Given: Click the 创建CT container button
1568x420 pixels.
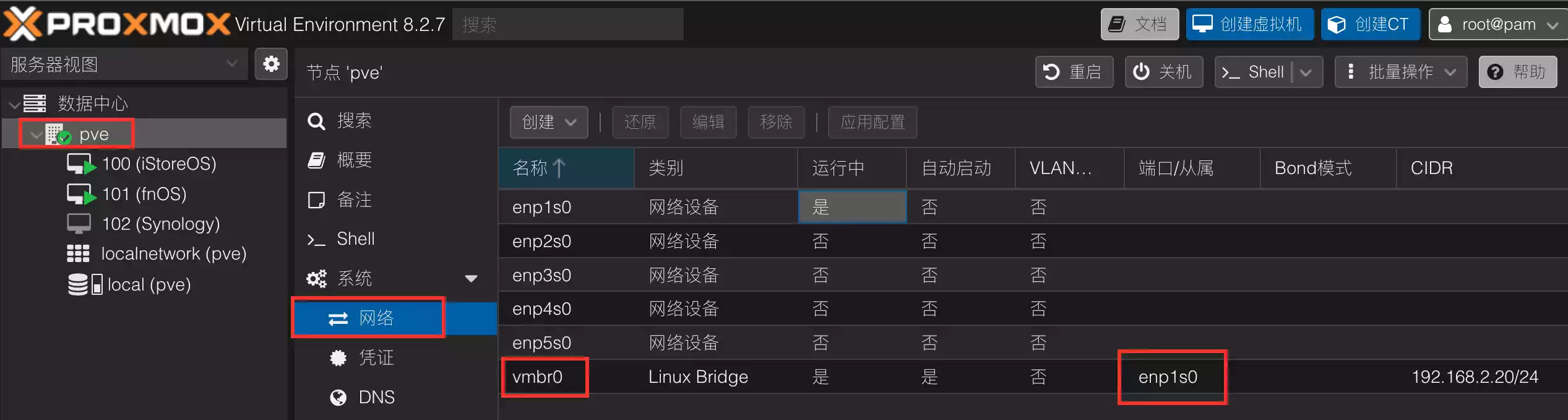Looking at the screenshot, I should pos(1370,24).
